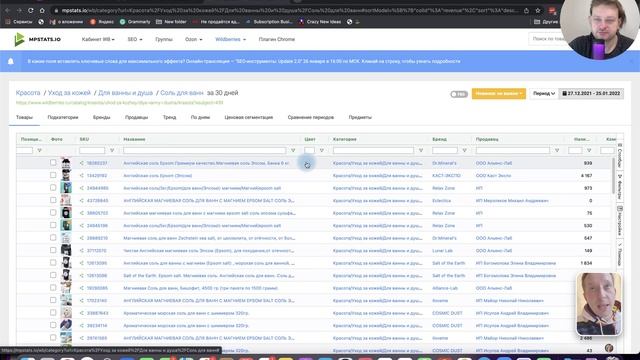The image size is (640, 360).
Task: Select checkbox in row with 530 stock
Action: point(53,225)
